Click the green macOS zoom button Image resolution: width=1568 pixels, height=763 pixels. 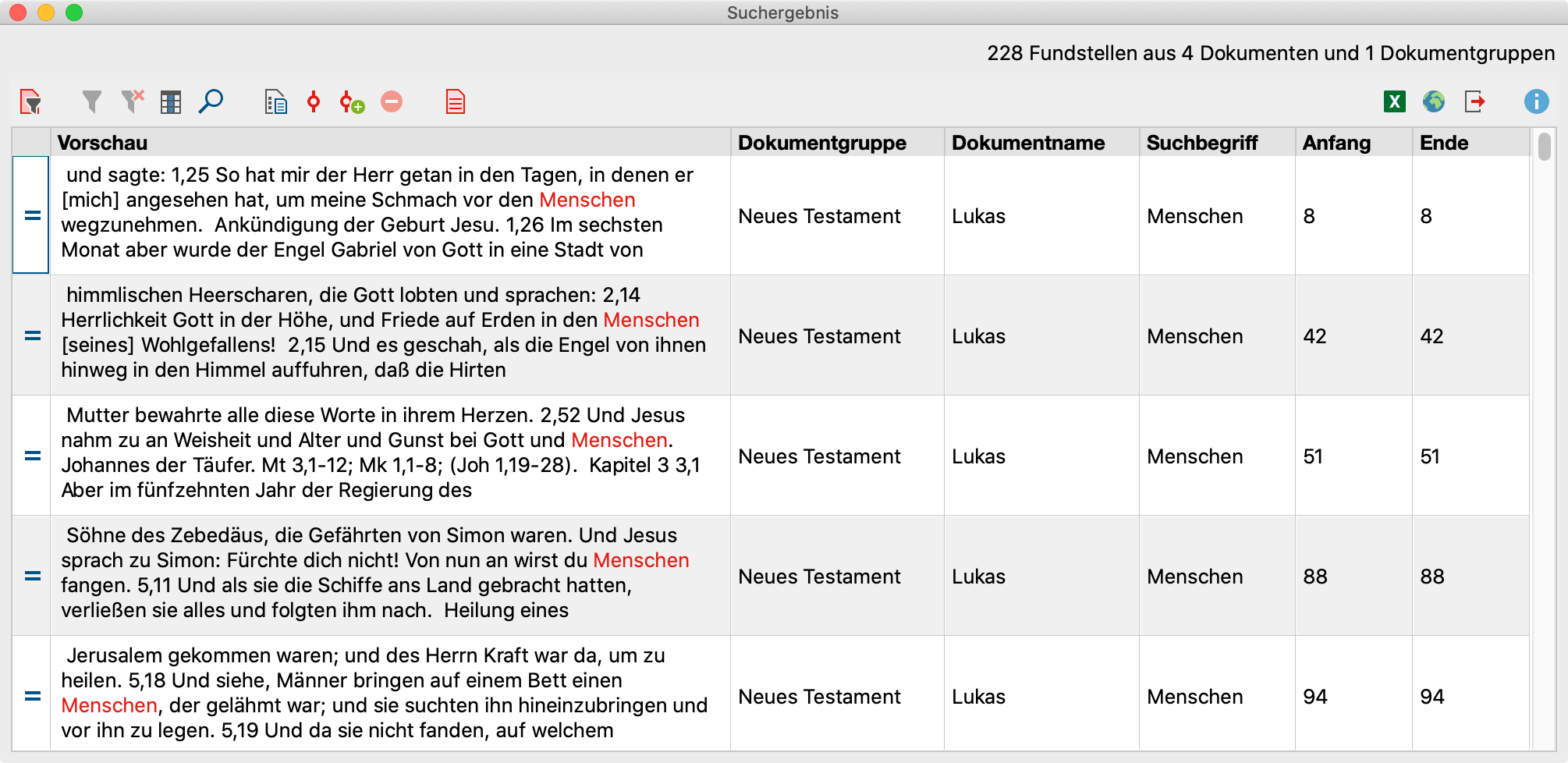[x=74, y=12]
